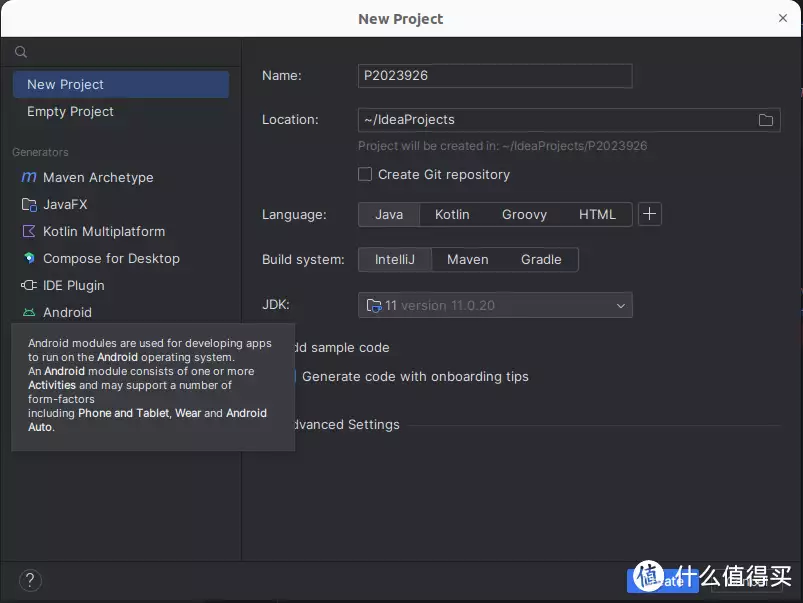Viewport: 803px width, 603px height.
Task: Expand the Advanced Settings section
Action: (x=347, y=425)
